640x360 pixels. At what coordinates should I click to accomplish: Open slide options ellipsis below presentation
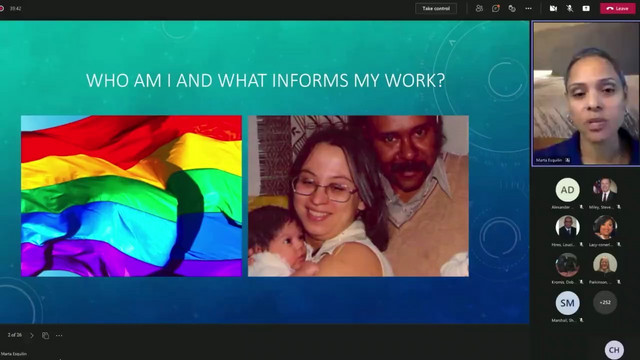tap(59, 335)
